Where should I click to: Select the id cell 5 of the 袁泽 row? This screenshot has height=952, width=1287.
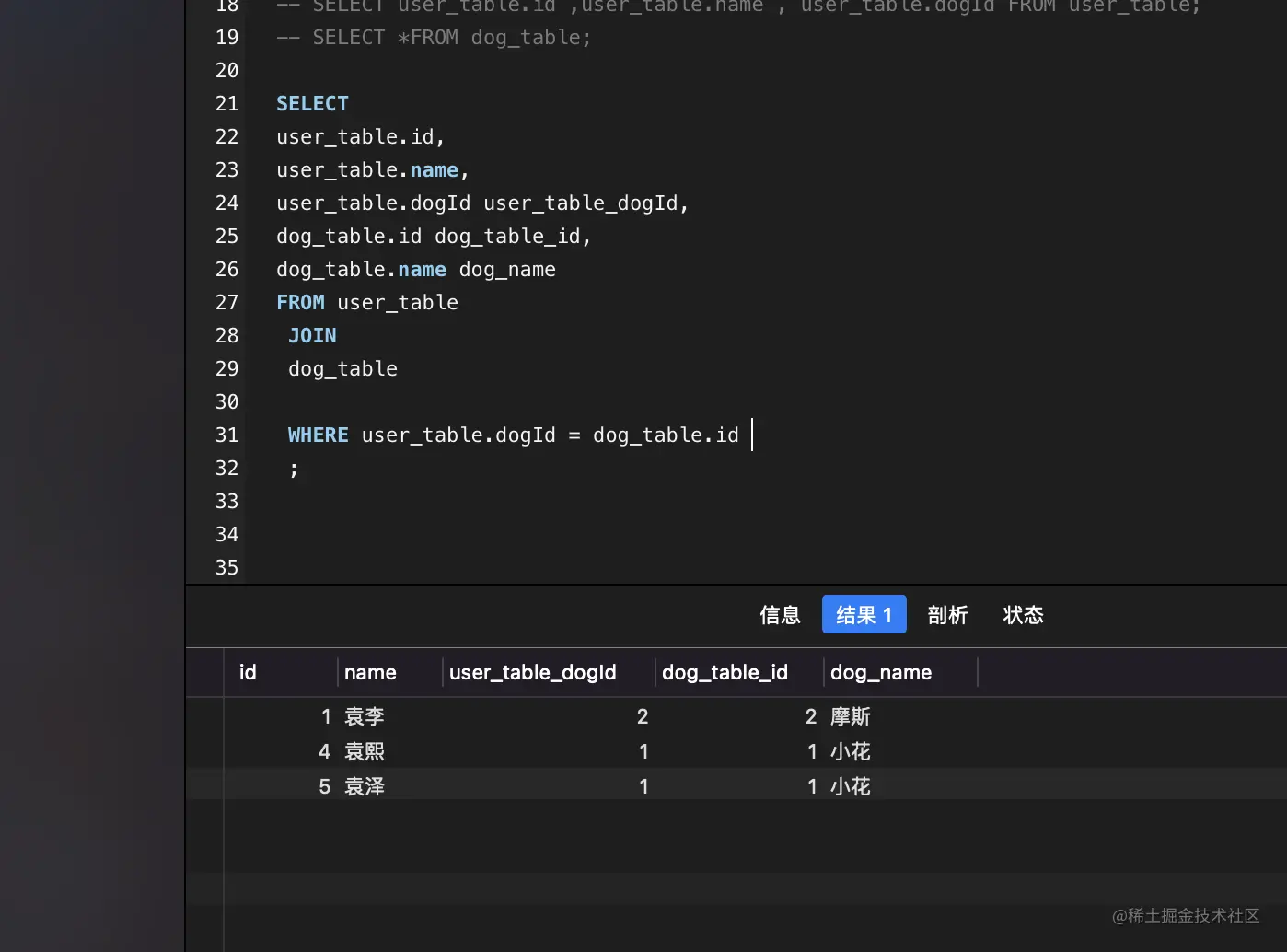click(x=325, y=786)
